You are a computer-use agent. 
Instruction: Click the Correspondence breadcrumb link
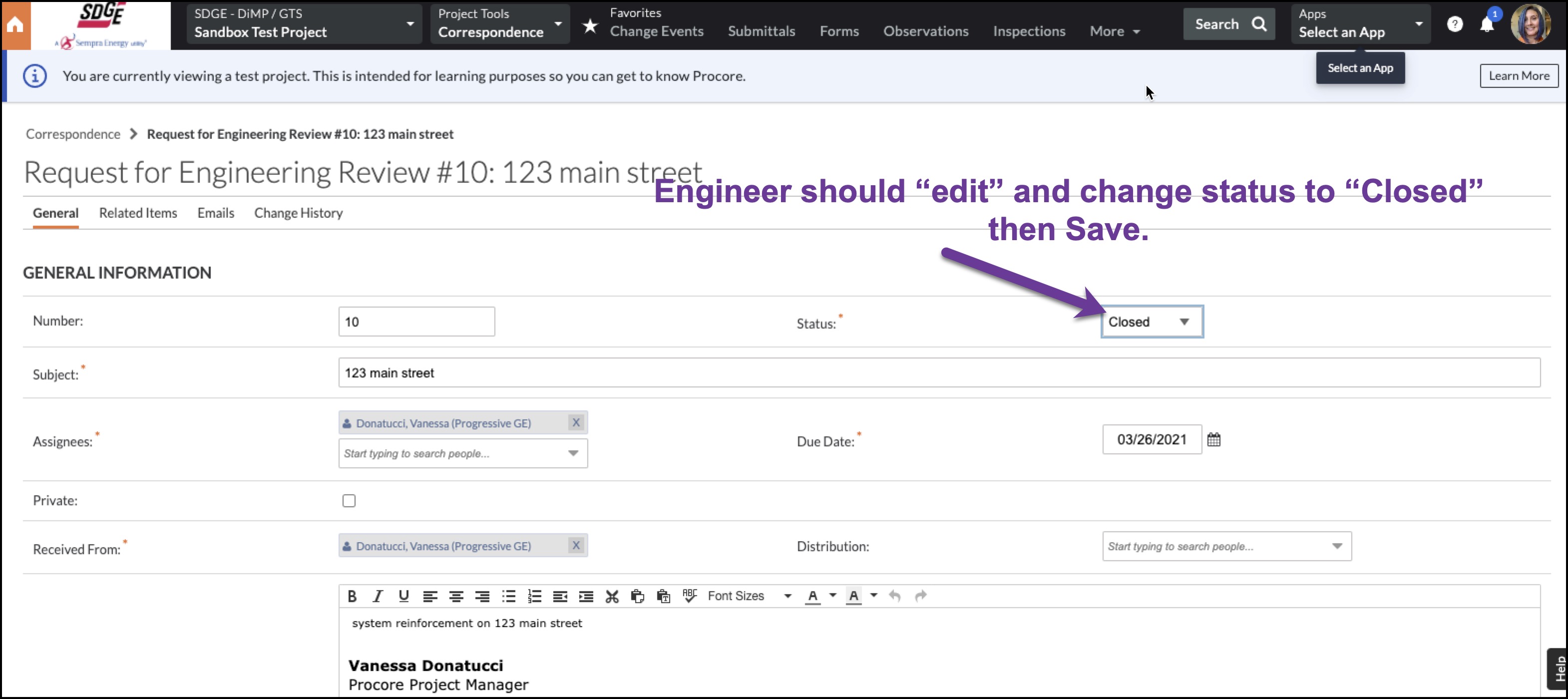coord(73,134)
